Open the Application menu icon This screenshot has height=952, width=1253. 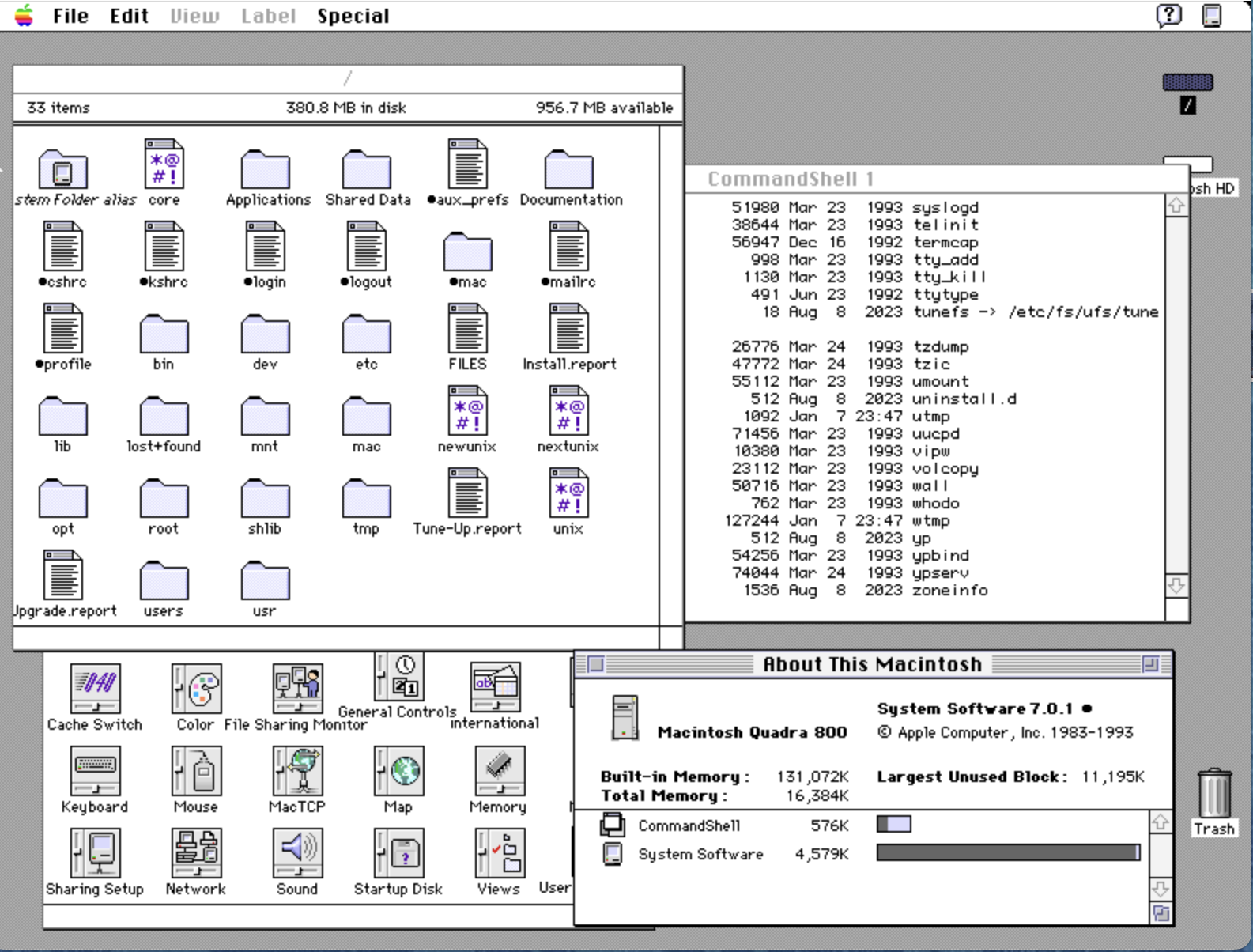point(1211,15)
